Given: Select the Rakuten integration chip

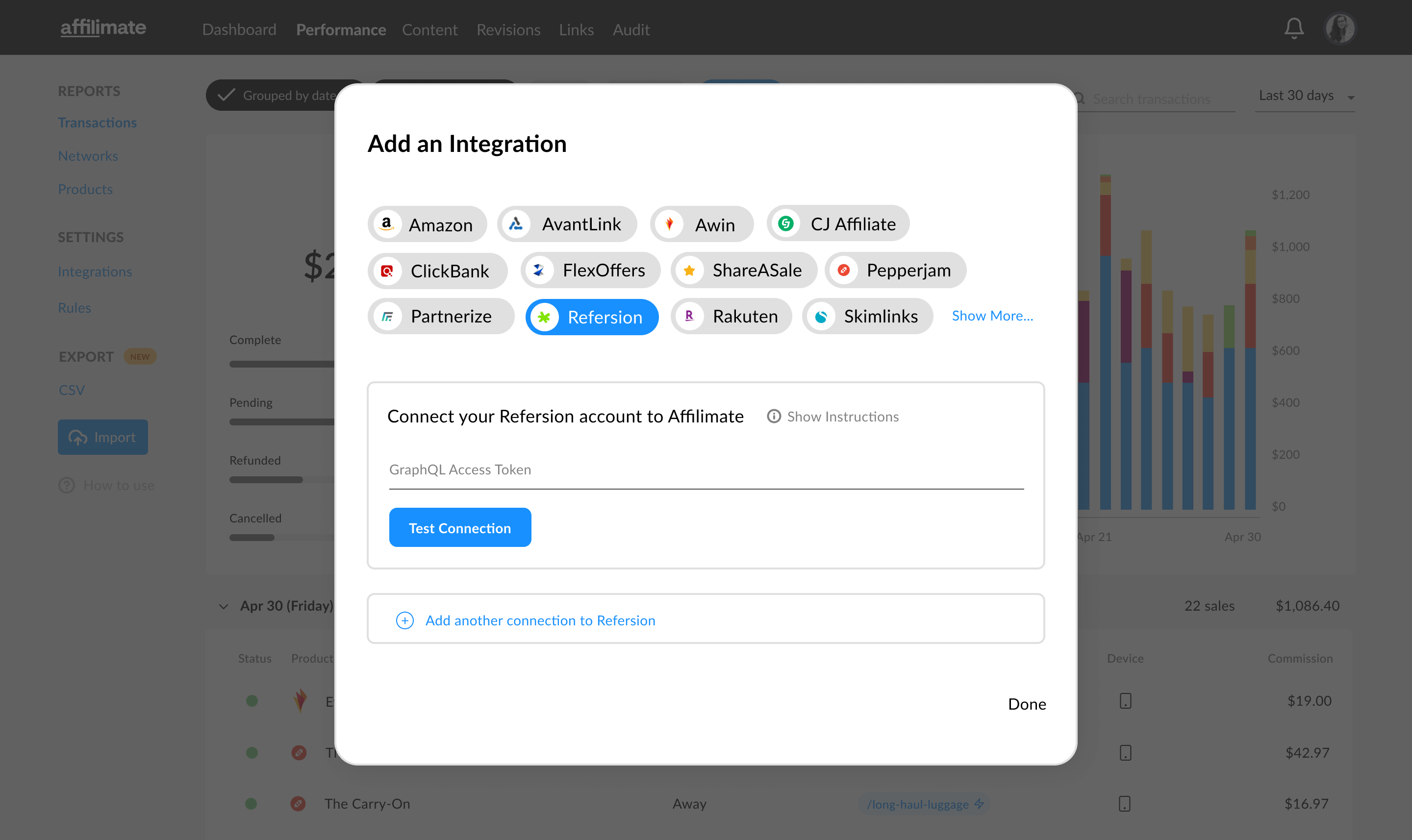Looking at the screenshot, I should 731,316.
